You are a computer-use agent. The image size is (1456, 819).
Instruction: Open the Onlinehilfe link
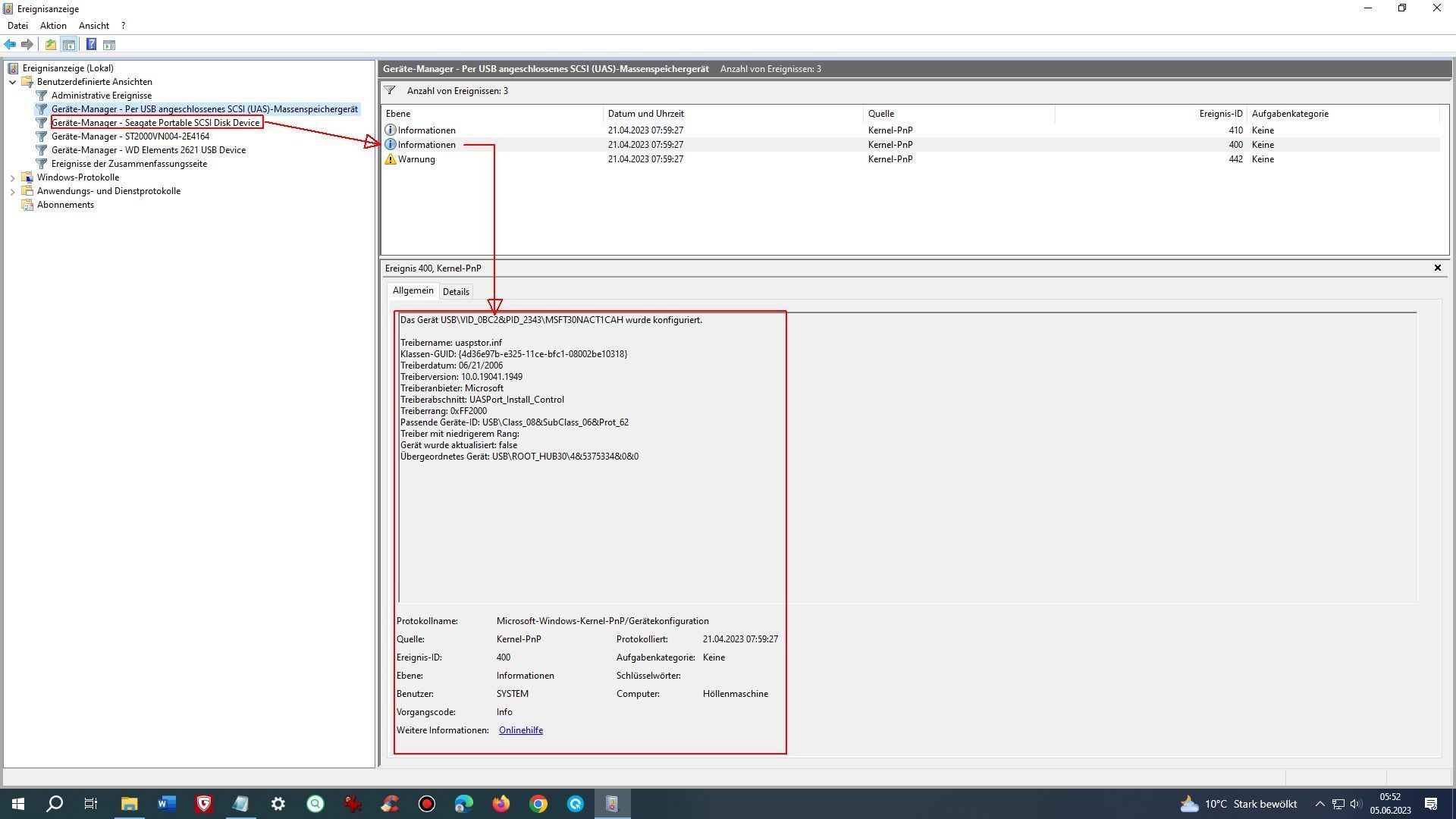520,730
